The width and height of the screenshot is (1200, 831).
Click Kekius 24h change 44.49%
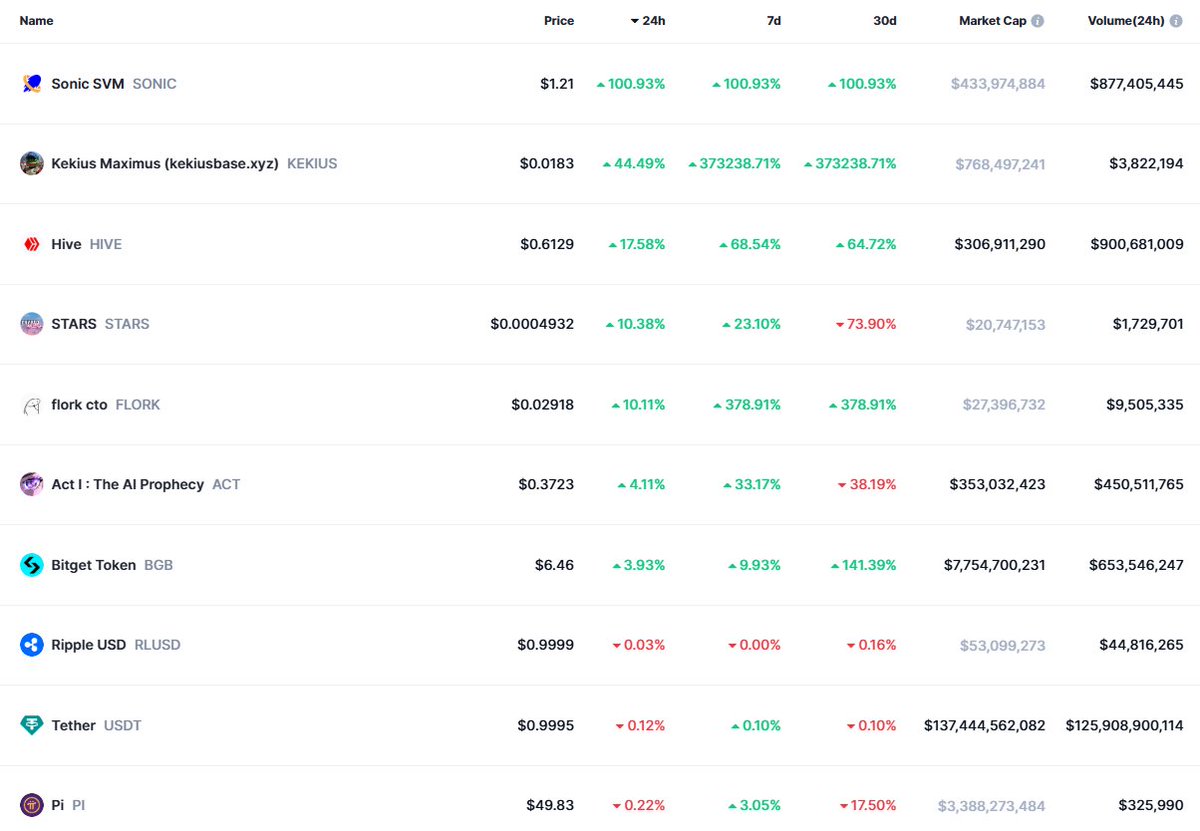point(634,164)
